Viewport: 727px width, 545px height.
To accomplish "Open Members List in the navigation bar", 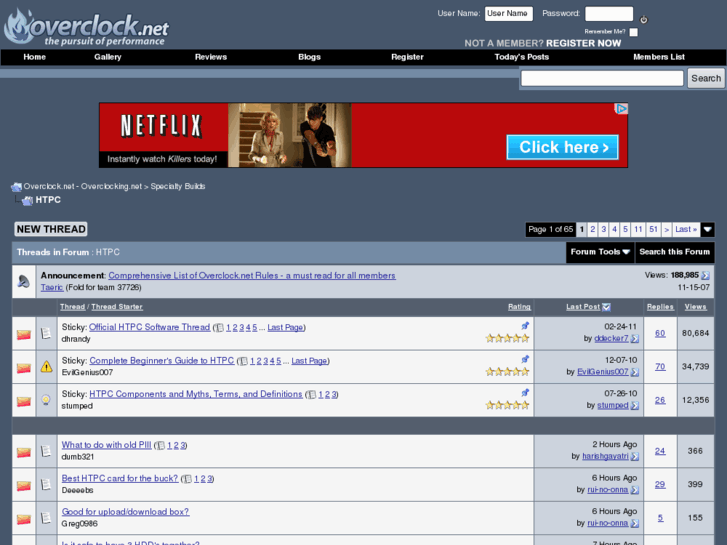I will [x=659, y=57].
